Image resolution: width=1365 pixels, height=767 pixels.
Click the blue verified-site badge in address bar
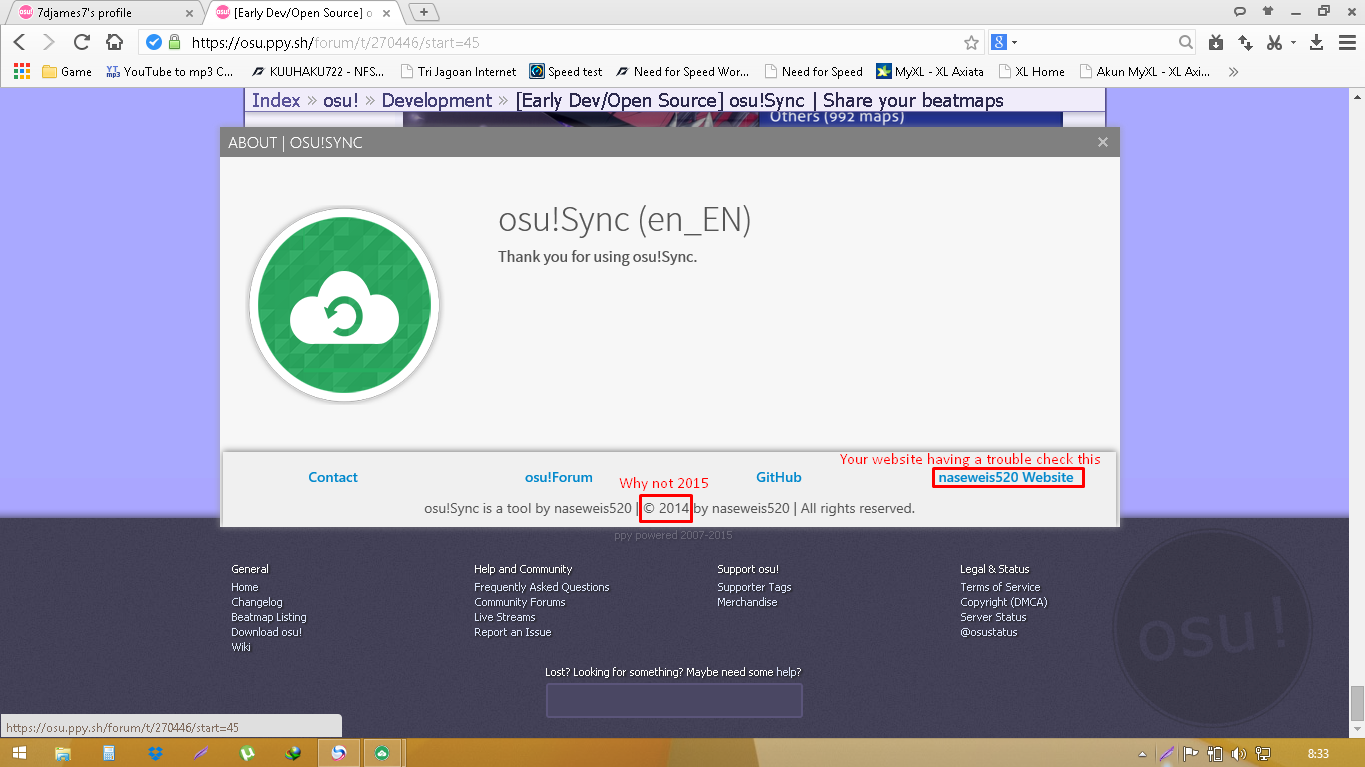(x=154, y=42)
